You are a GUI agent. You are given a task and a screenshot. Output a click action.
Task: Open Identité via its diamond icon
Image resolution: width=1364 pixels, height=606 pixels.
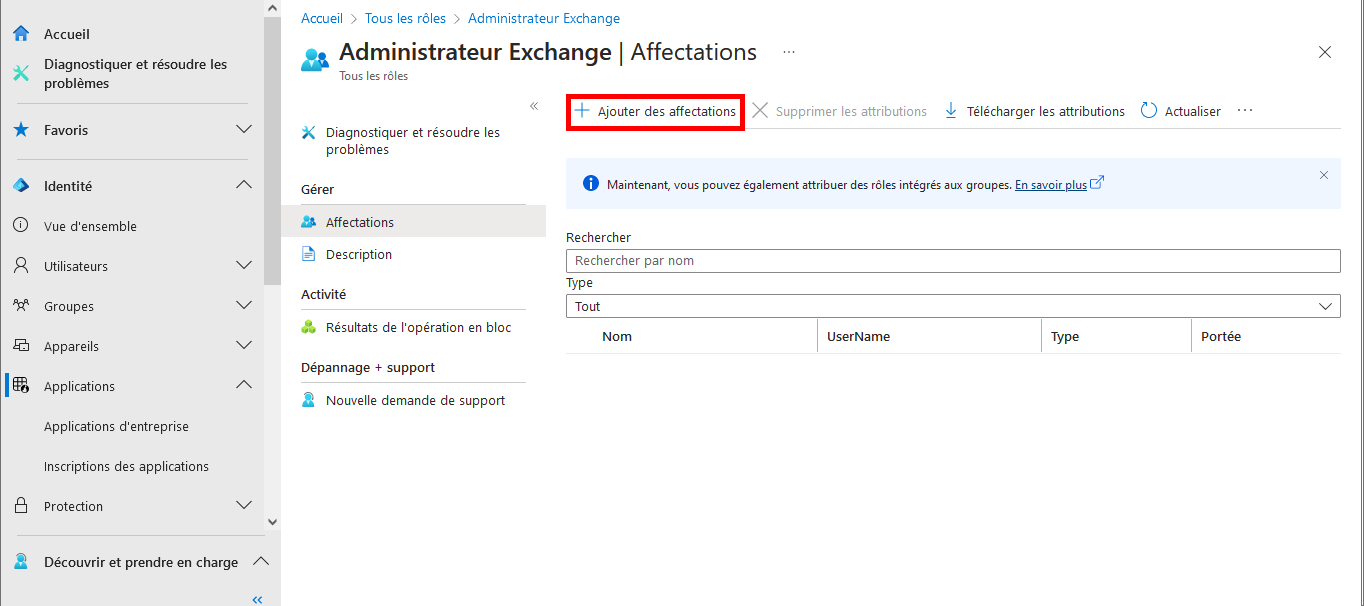(20, 185)
